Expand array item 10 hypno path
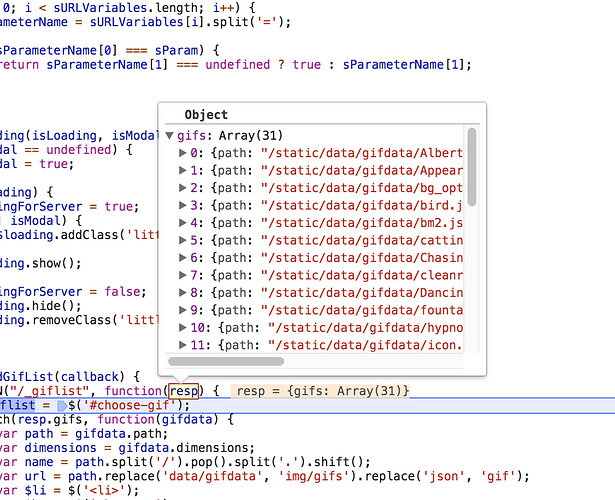 click(182, 327)
